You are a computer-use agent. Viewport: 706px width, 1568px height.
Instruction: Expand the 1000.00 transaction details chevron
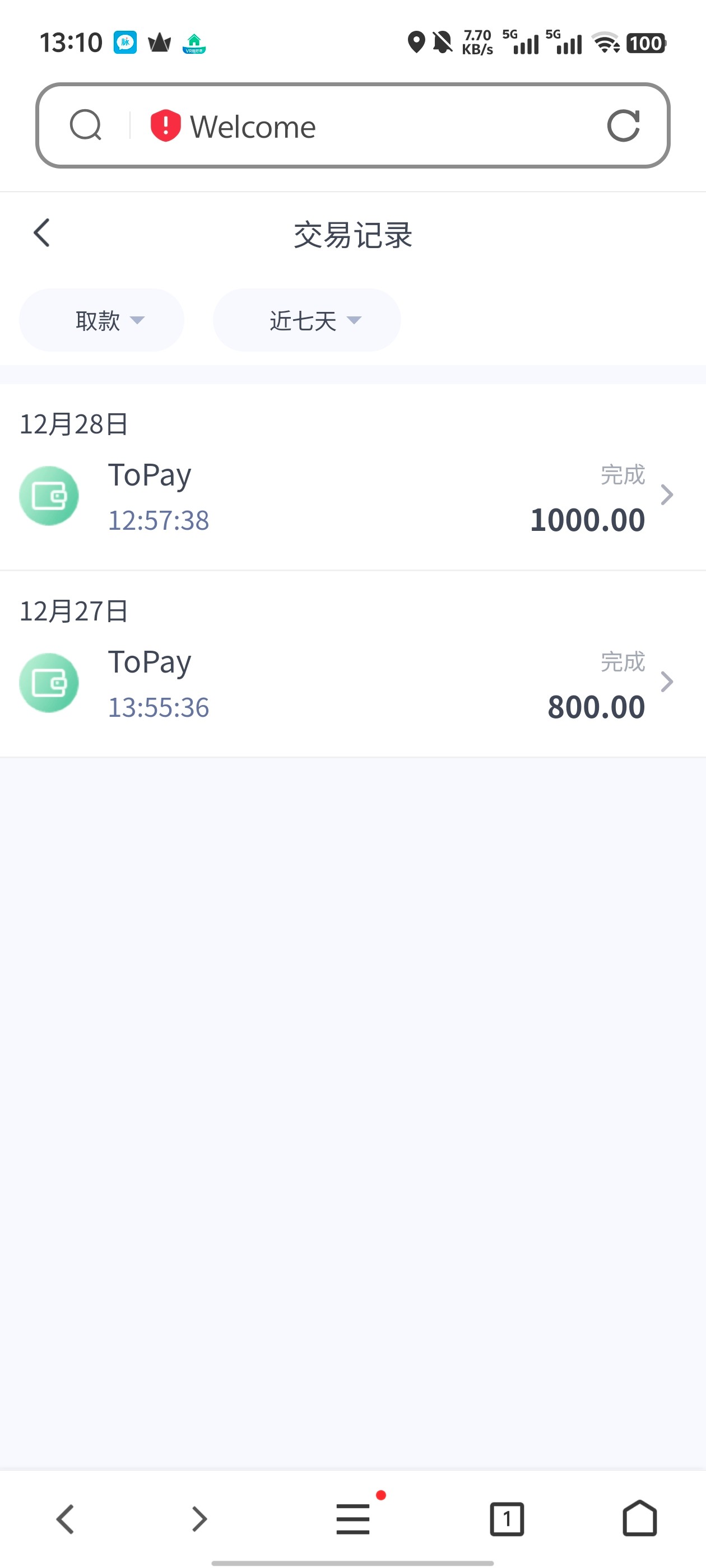coord(667,495)
